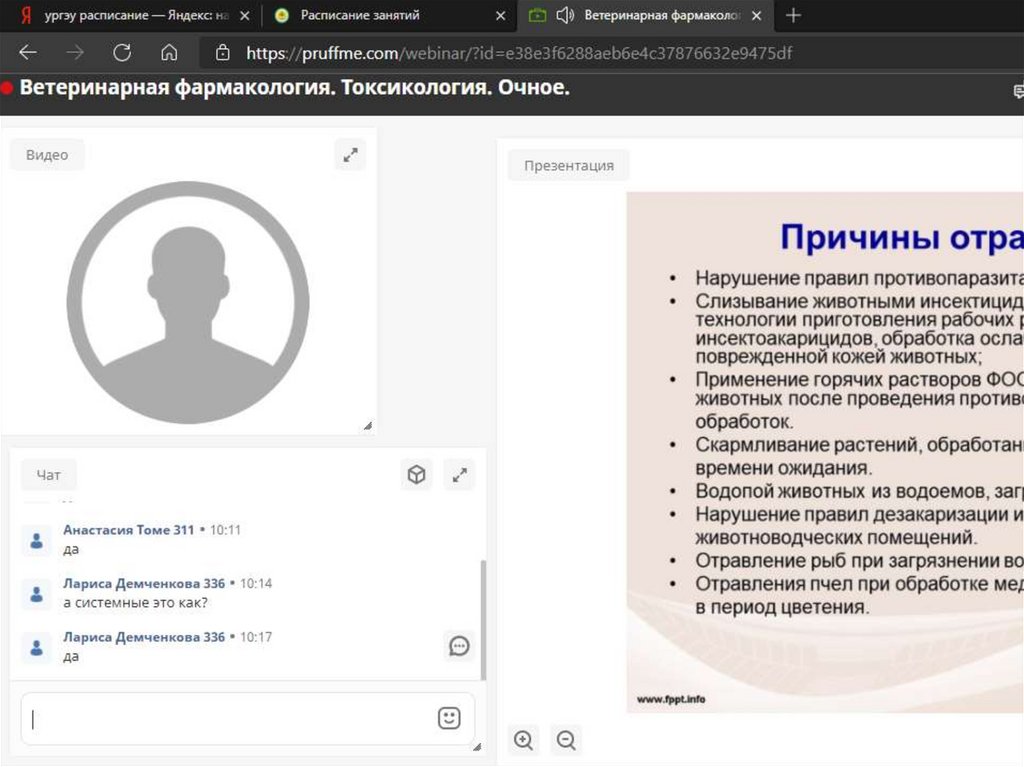The width and height of the screenshot is (1024, 767).
Task: Zoom out of the presentation slide
Action: coord(566,740)
